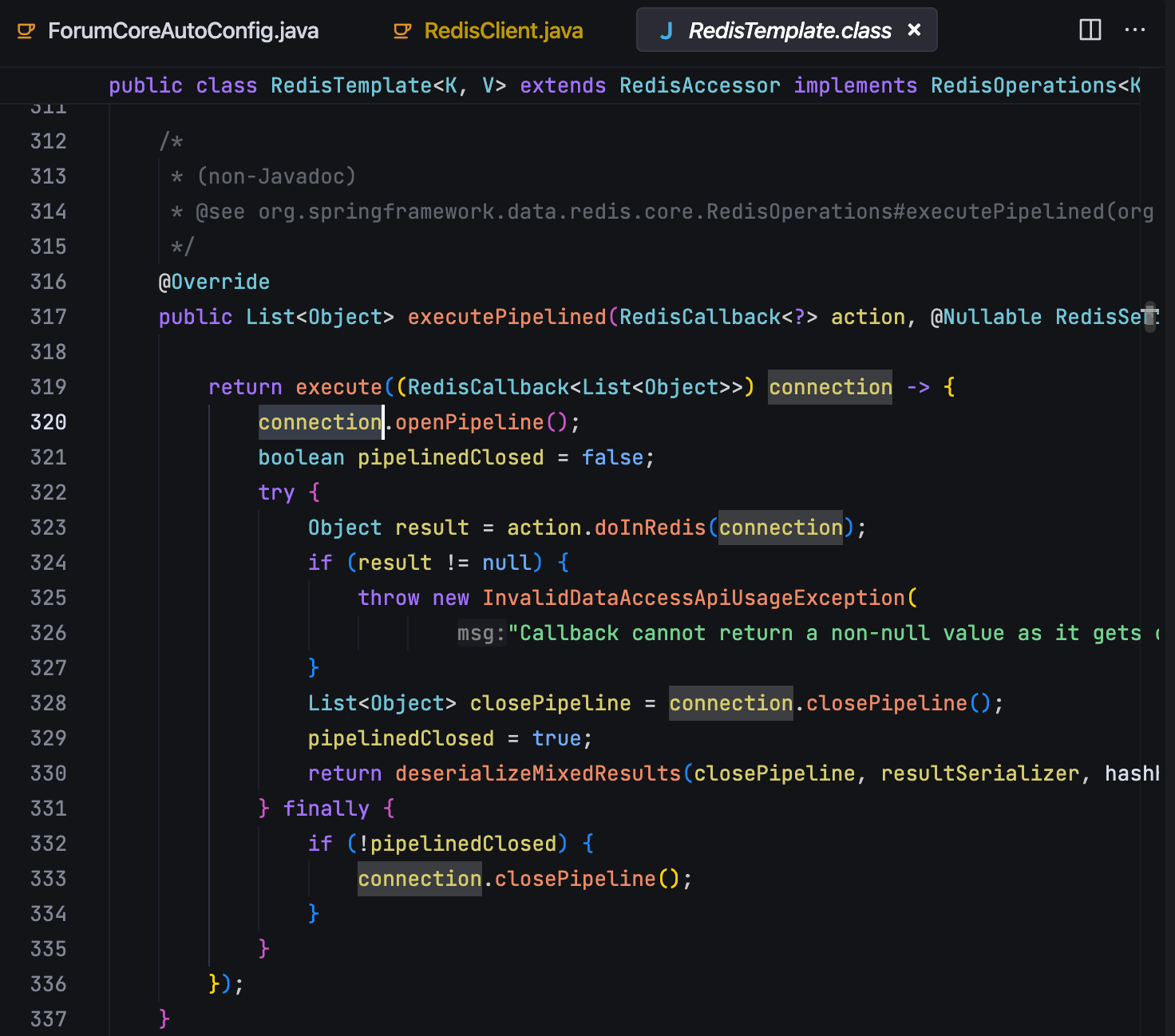
Task: Click the sticky RedisTemplate class header
Action: [351, 85]
